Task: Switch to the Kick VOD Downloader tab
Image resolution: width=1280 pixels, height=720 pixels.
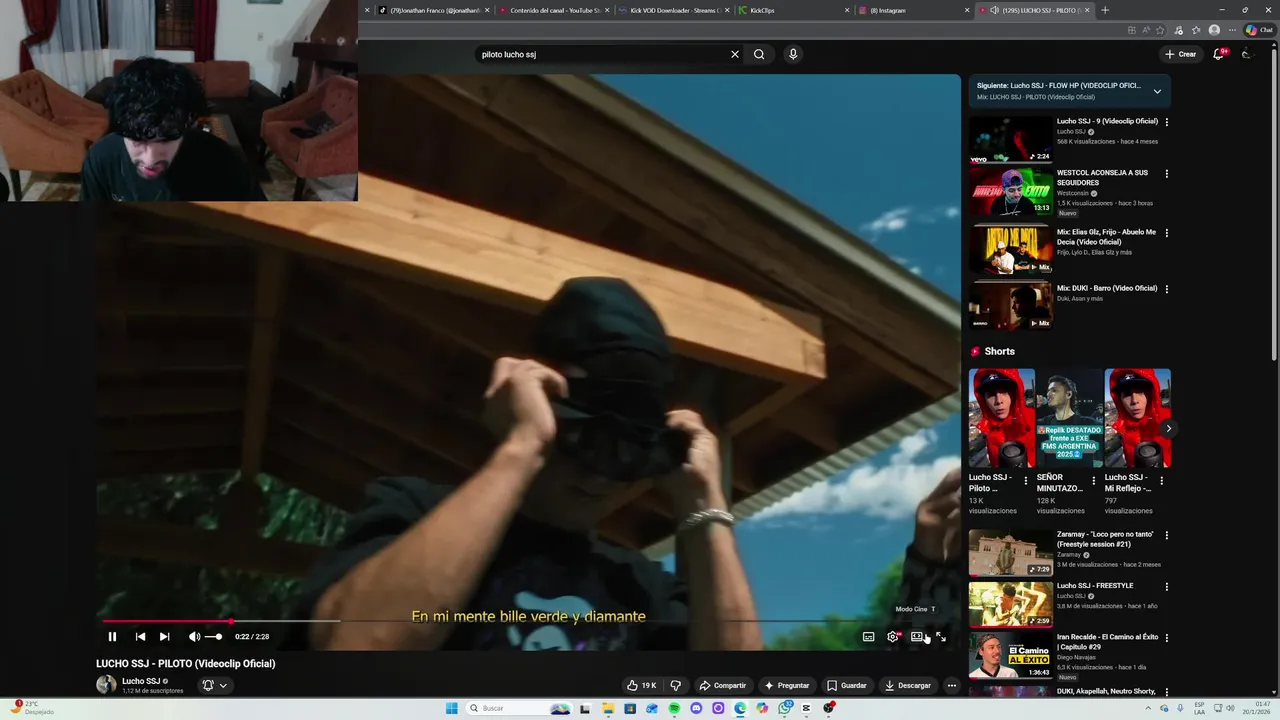Action: click(675, 10)
